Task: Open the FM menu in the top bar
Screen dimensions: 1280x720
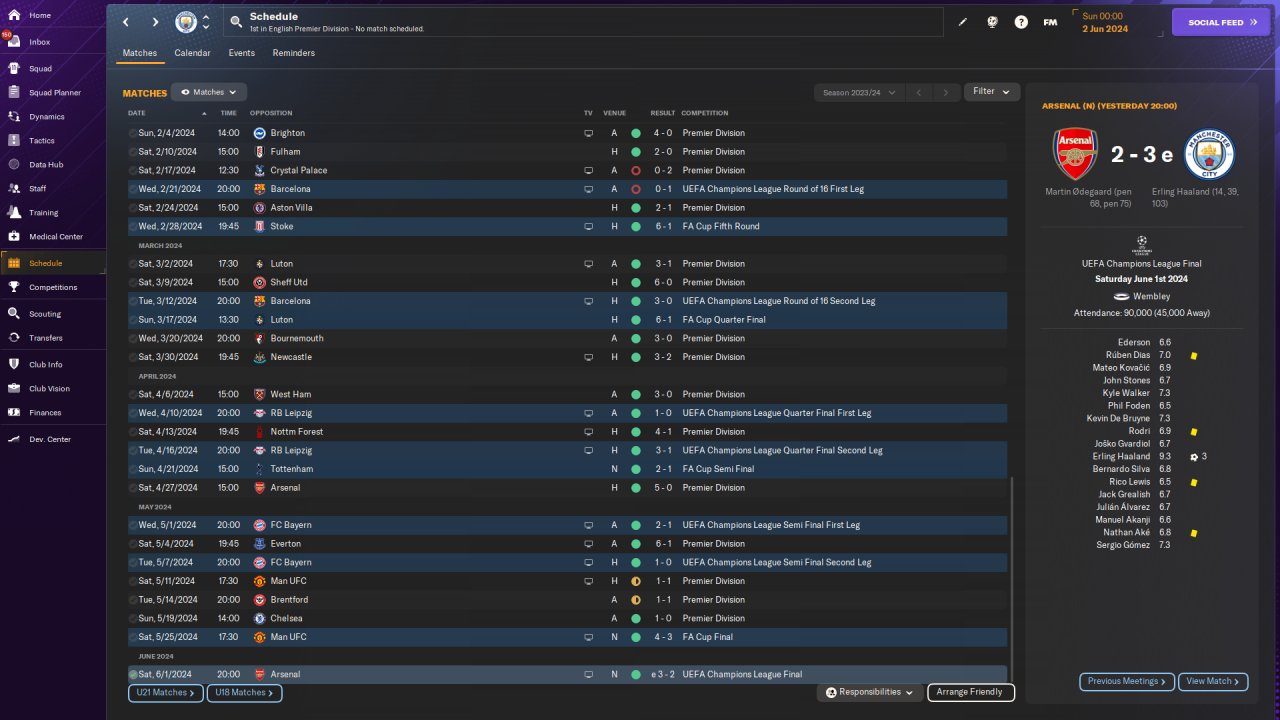Action: click(x=1050, y=22)
